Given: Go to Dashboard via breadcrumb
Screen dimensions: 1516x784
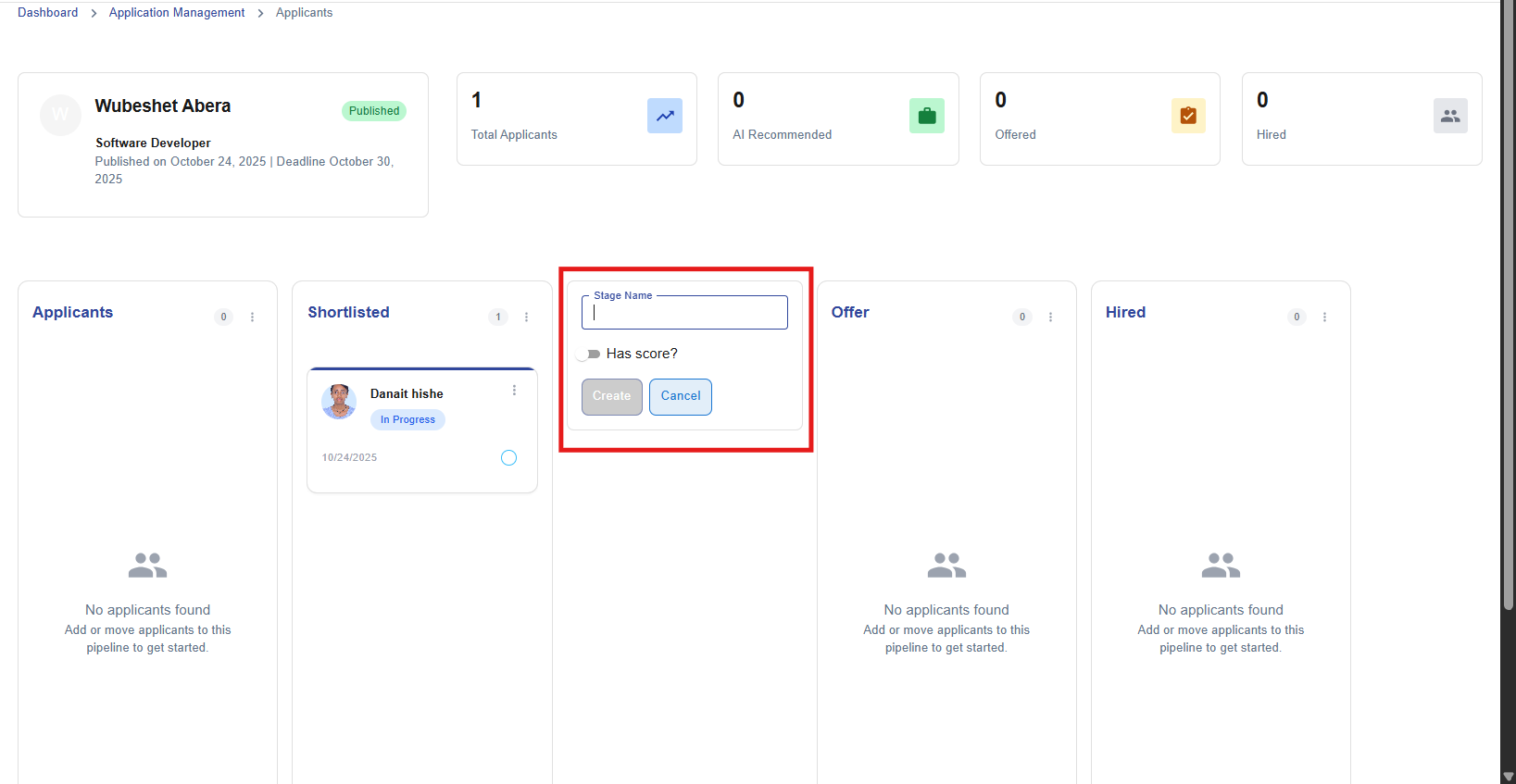Looking at the screenshot, I should [48, 13].
